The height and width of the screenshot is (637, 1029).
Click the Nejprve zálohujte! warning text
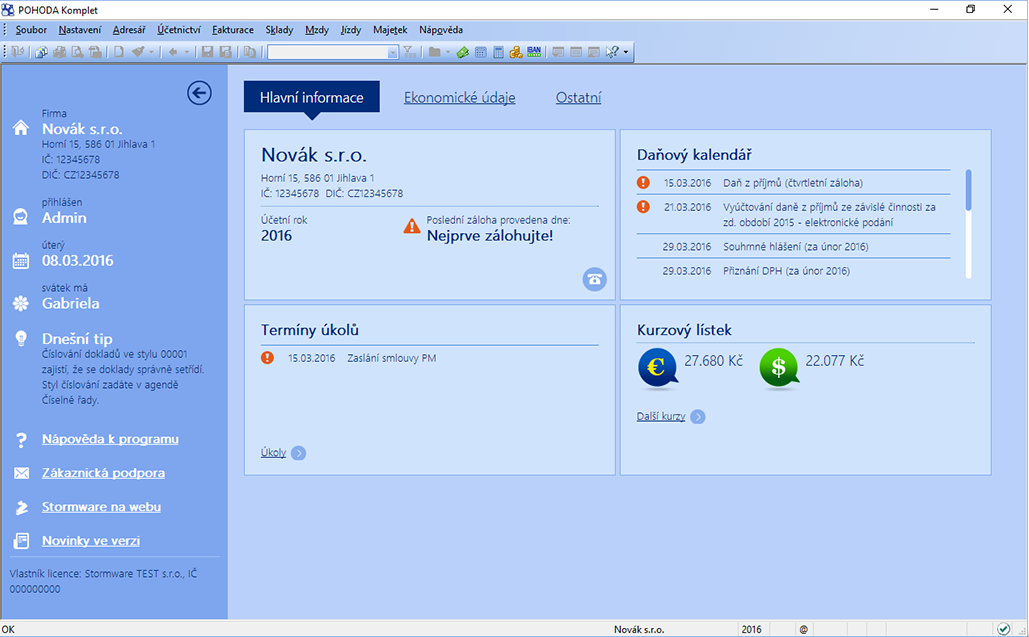click(x=490, y=236)
